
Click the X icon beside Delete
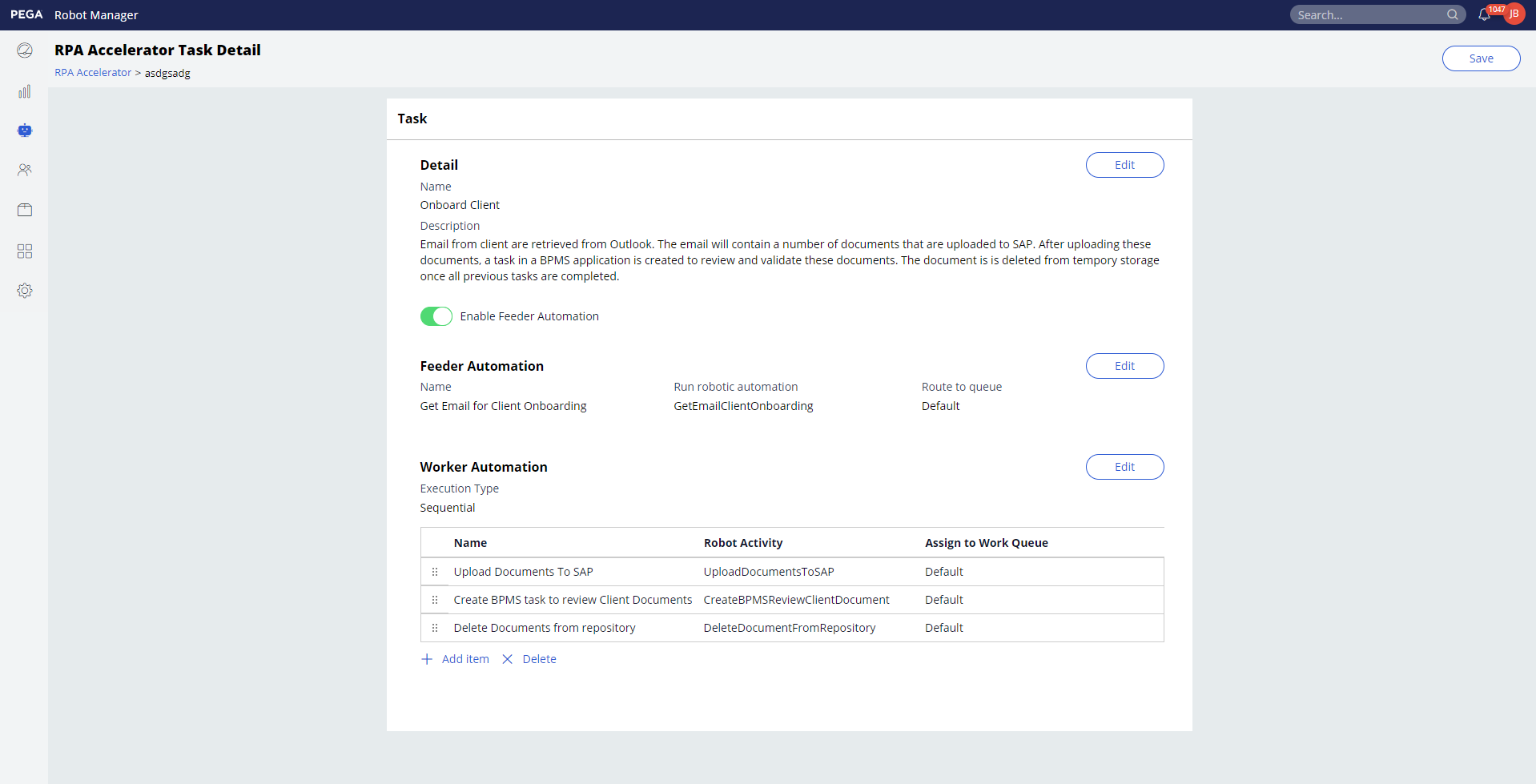pos(508,659)
